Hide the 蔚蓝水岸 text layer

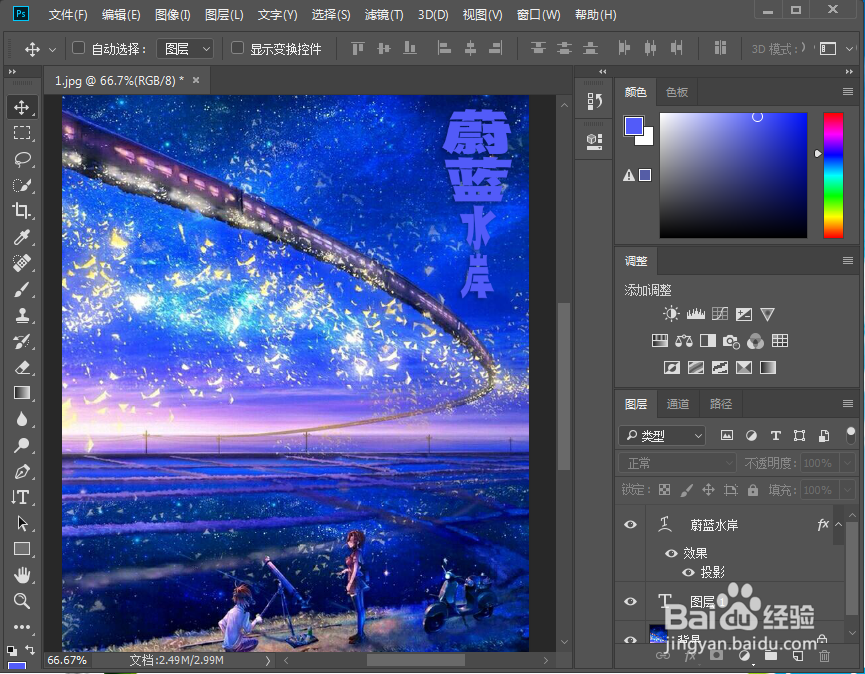click(631, 525)
